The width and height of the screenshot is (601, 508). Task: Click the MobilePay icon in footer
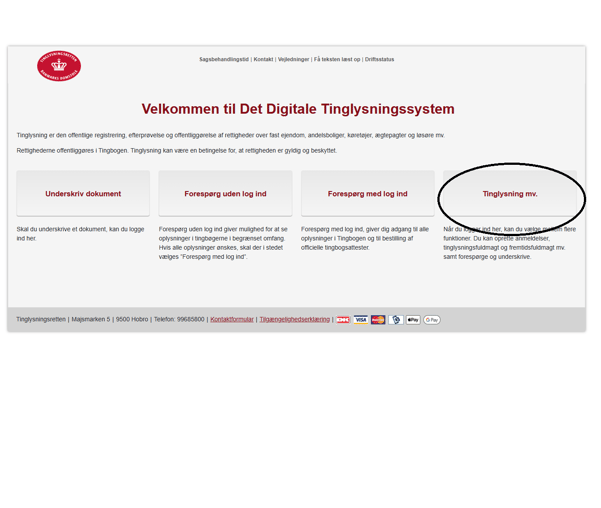coord(396,320)
